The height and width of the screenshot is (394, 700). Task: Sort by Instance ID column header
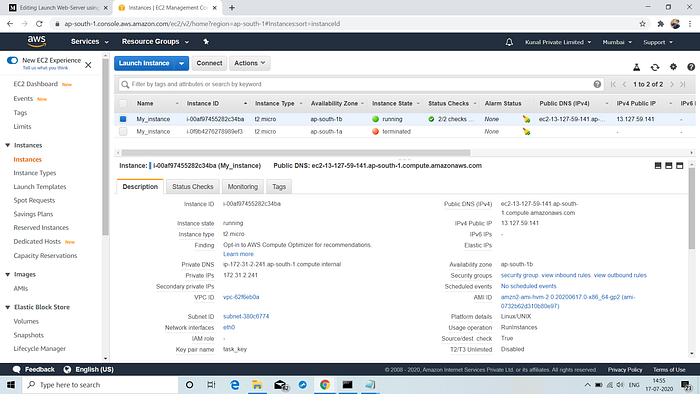pyautogui.click(x=216, y=104)
